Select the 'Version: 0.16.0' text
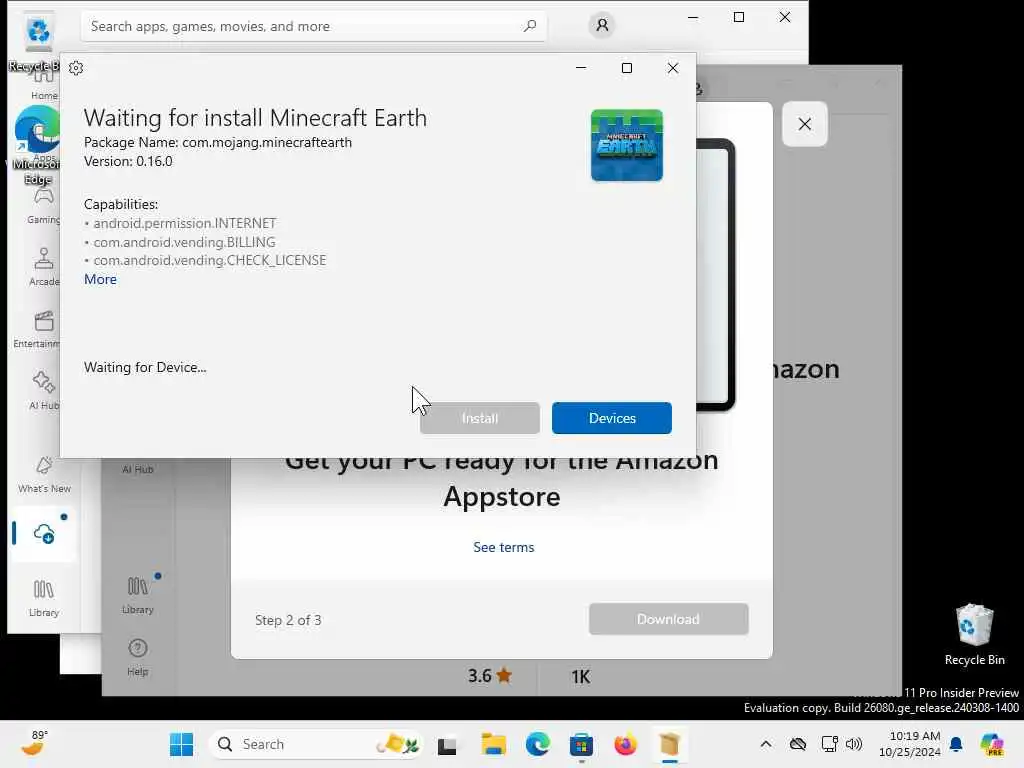Screen dimensions: 1024x768 point(128,161)
